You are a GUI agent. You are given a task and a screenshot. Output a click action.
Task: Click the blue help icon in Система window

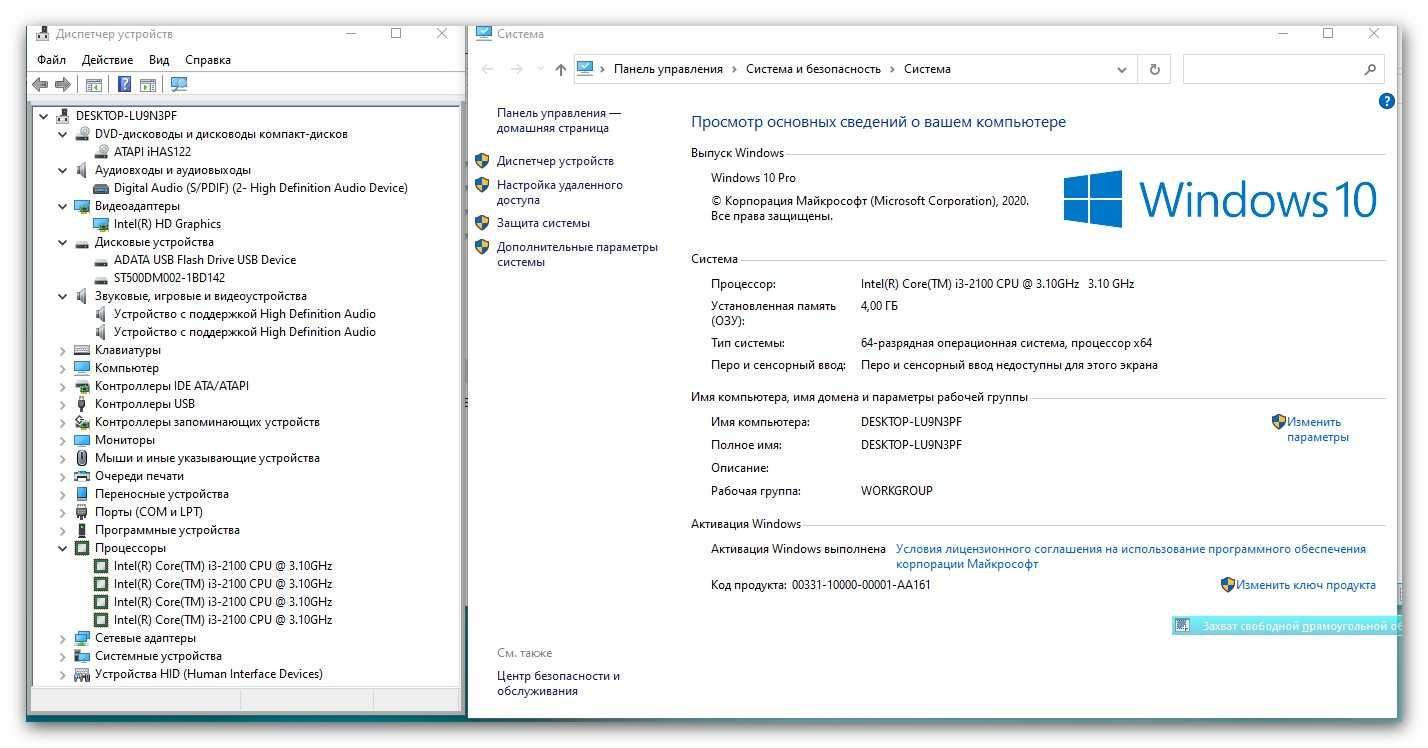pyautogui.click(x=1386, y=101)
